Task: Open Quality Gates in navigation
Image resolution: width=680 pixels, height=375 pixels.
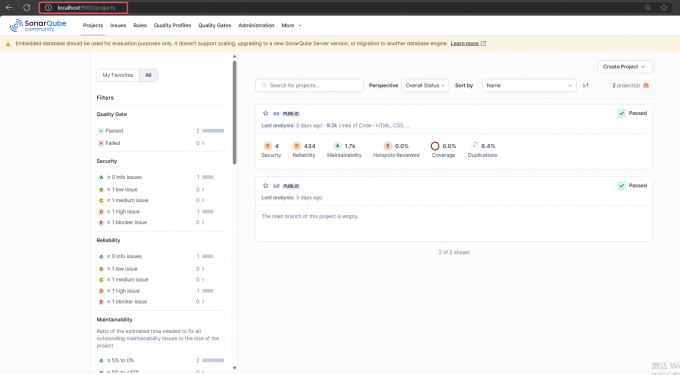Action: pos(215,26)
